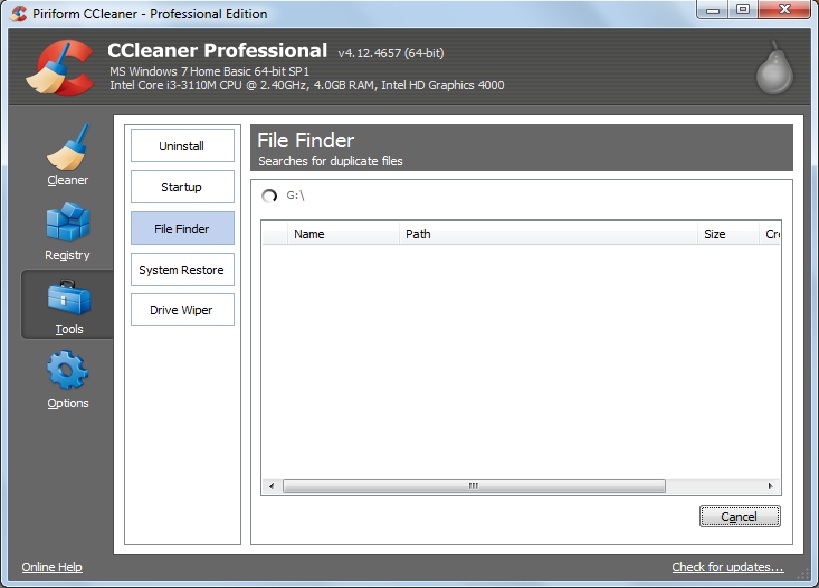Open the Cleaner section brush icon
This screenshot has width=819, height=588.
click(68, 147)
